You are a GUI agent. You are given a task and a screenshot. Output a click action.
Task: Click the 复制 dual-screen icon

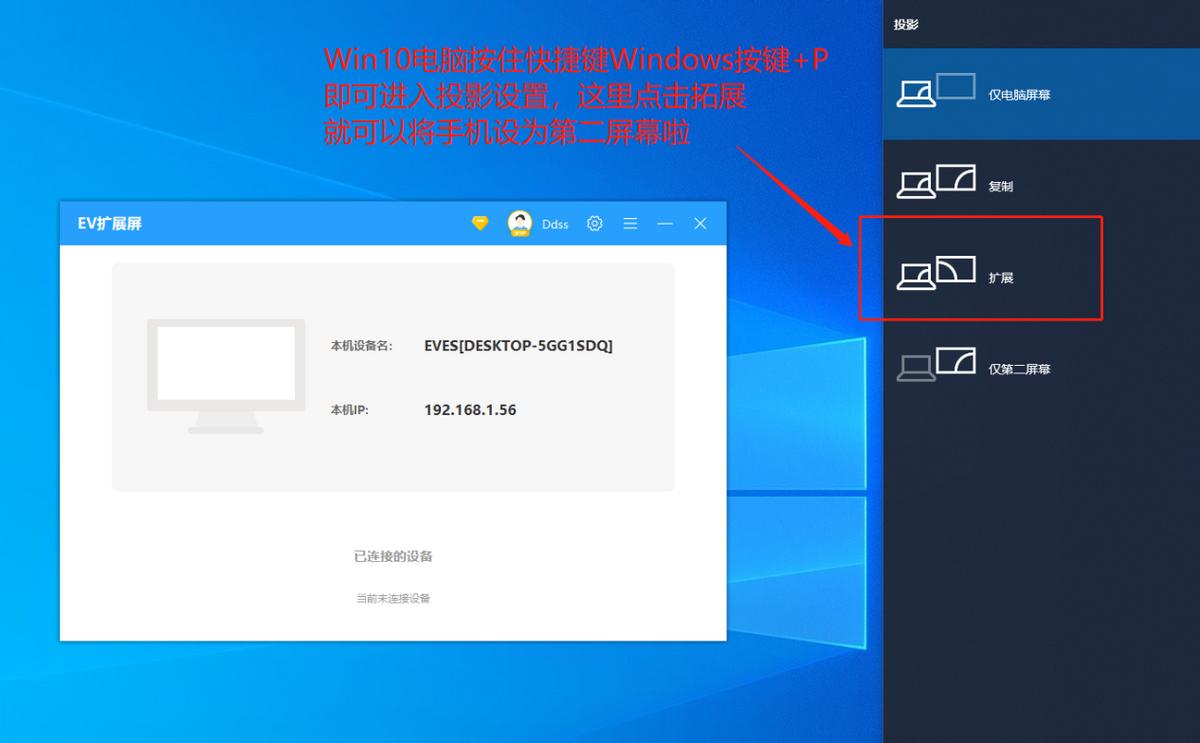[936, 182]
